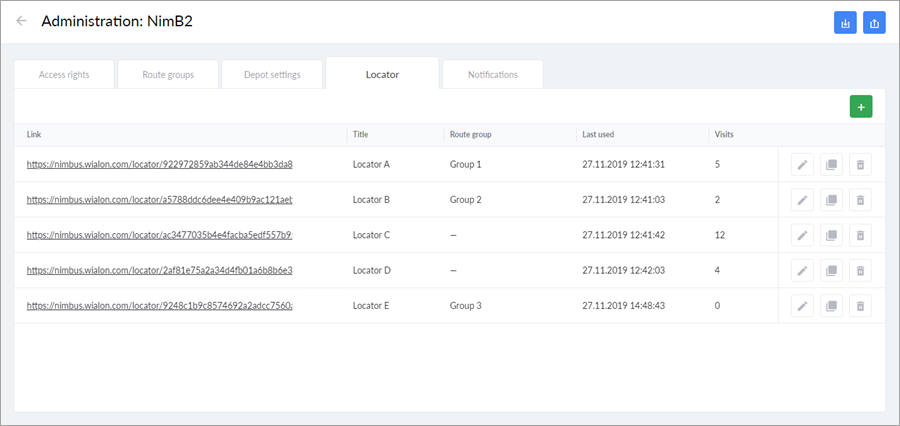Follow the Locator E locator link

[159, 305]
